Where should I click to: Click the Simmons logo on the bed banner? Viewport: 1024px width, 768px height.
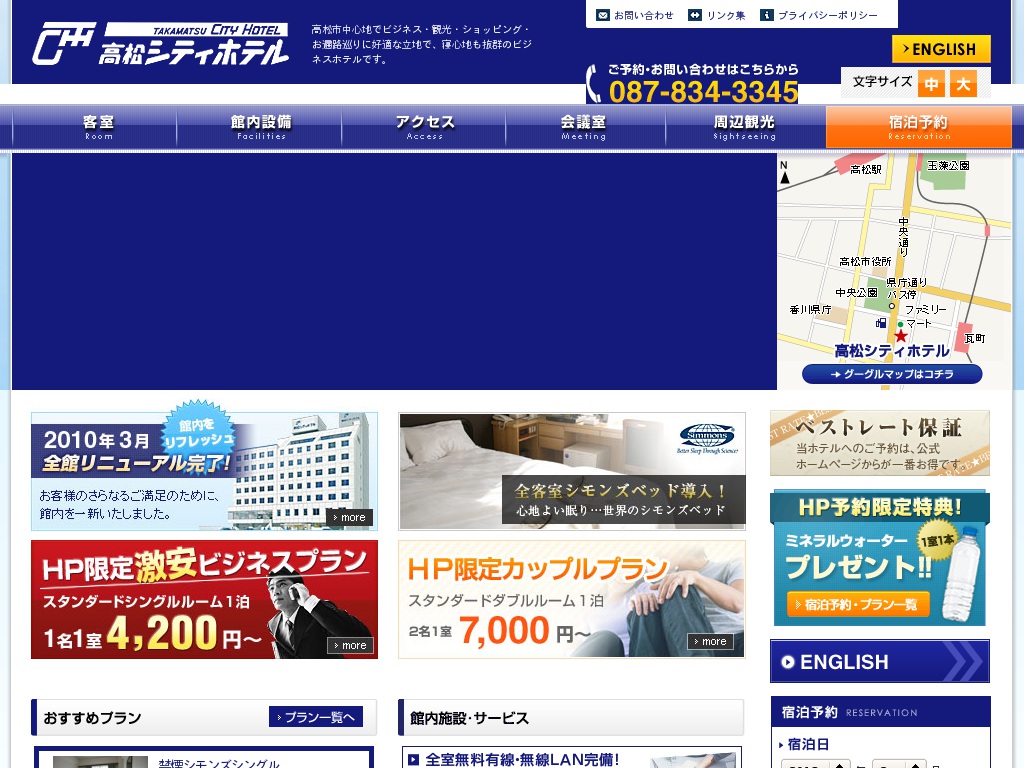pos(707,437)
